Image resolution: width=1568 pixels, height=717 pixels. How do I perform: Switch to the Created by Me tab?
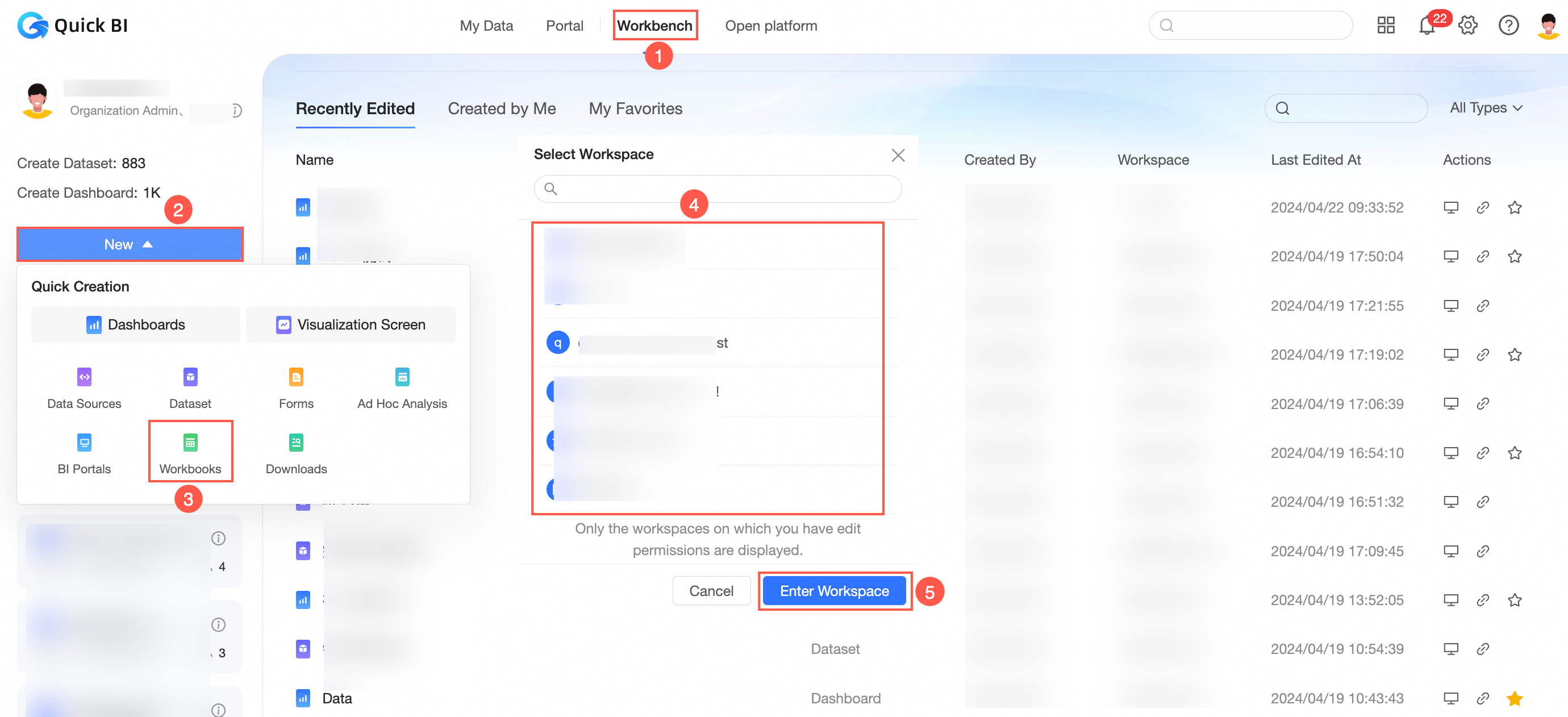(x=502, y=109)
